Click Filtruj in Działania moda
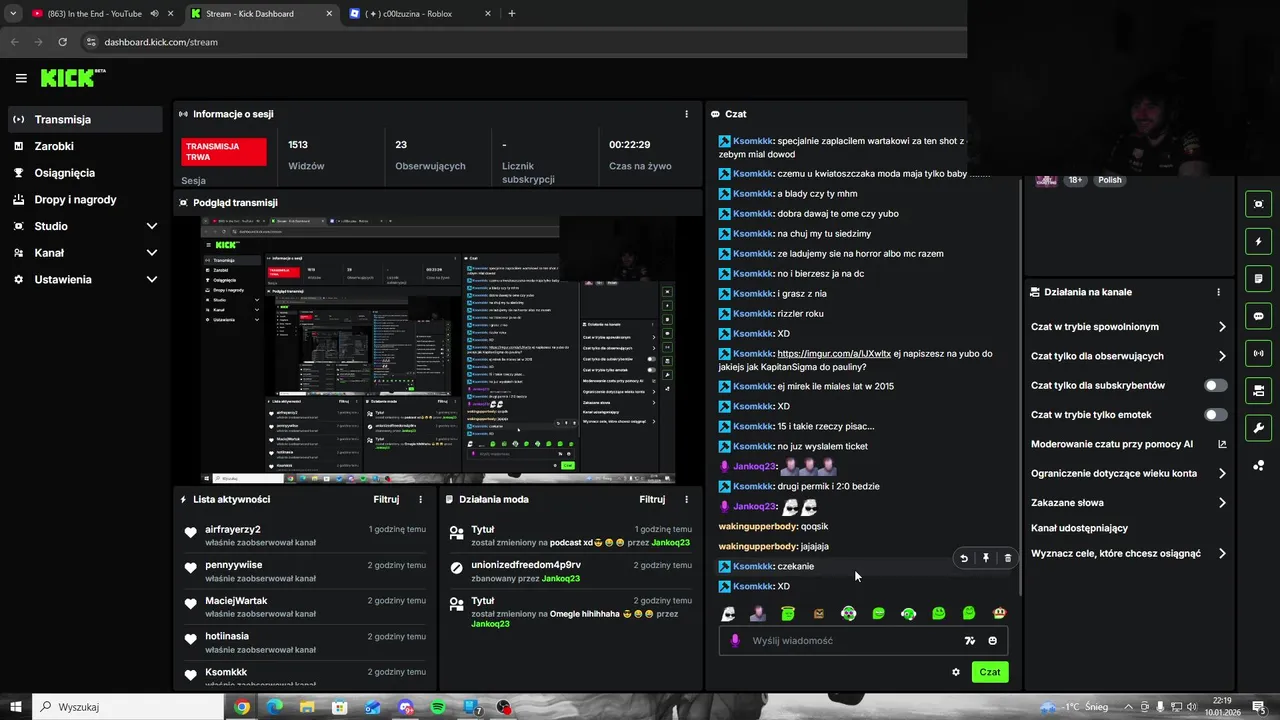This screenshot has width=1280, height=720. tap(652, 499)
